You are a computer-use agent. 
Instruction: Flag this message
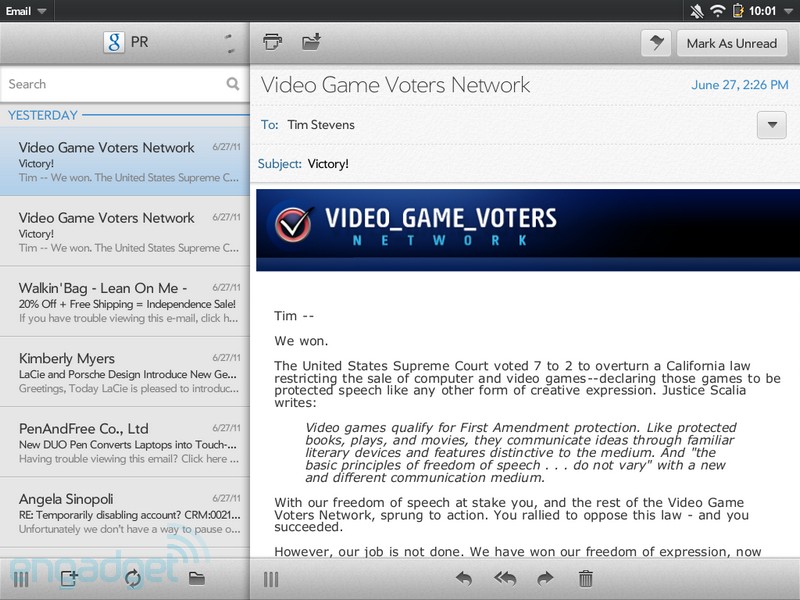656,43
